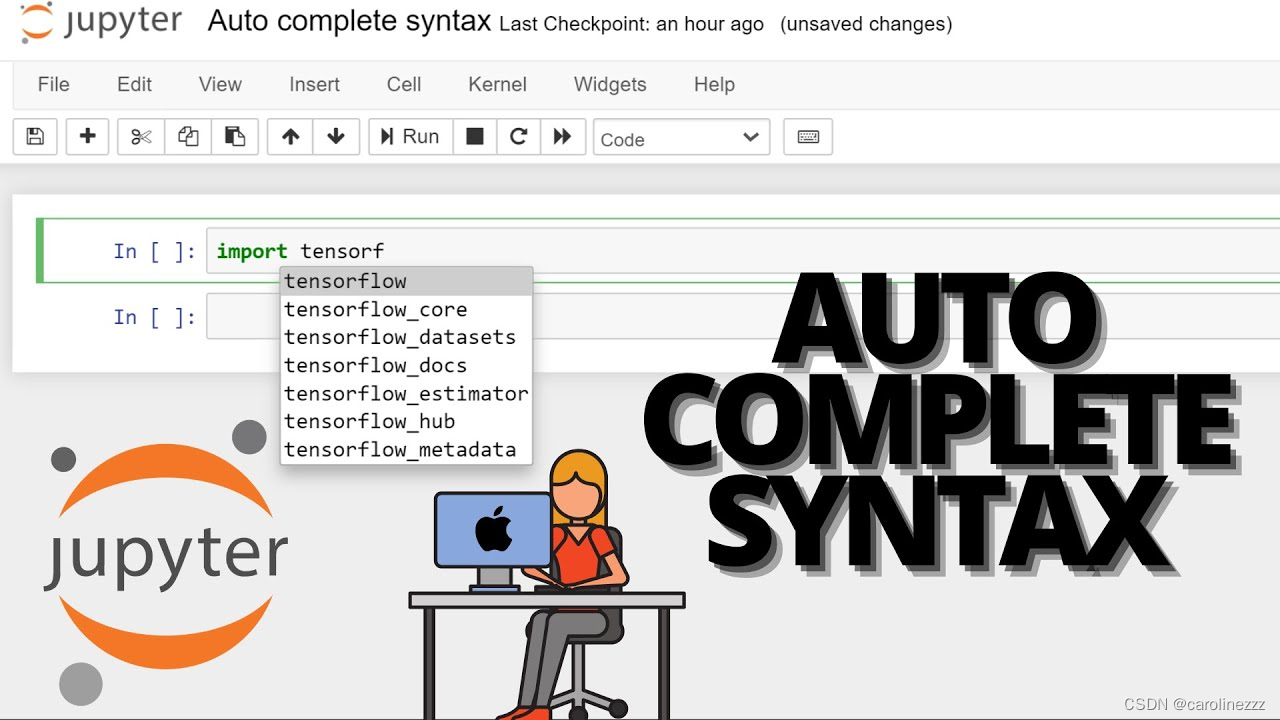The height and width of the screenshot is (720, 1280).
Task: Move the selected cell down
Action: point(337,137)
